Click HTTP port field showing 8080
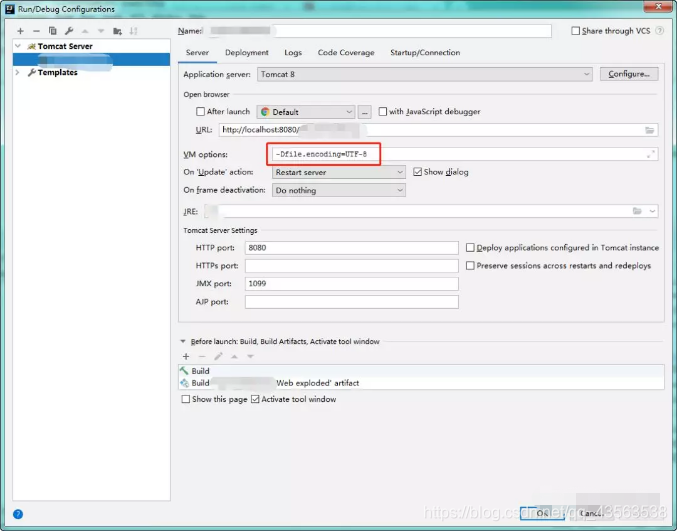This screenshot has height=531, width=677. (351, 248)
